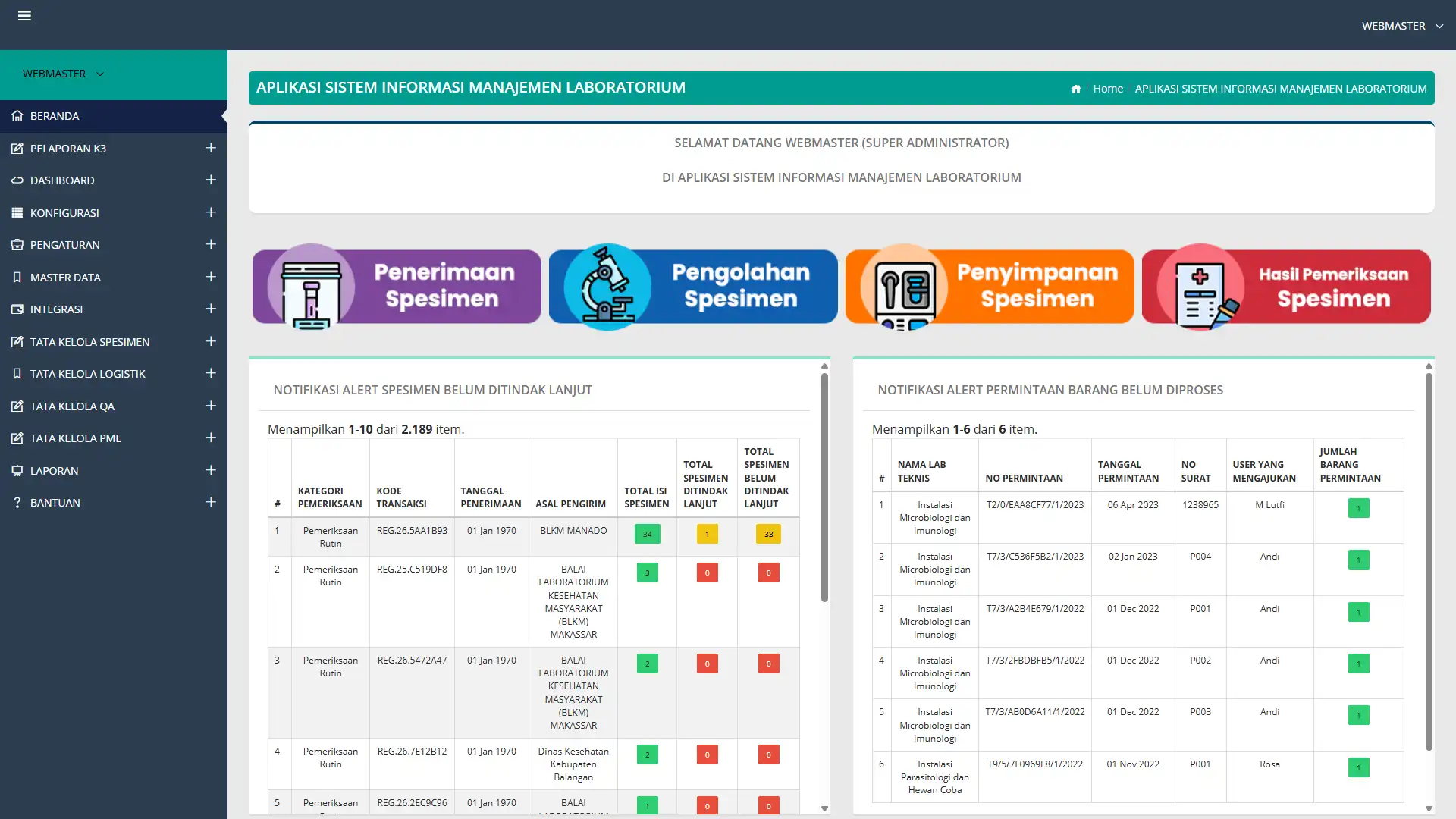This screenshot has width=1456, height=819.
Task: Open the top-right WEBMASTER dropdown
Action: click(x=1402, y=26)
